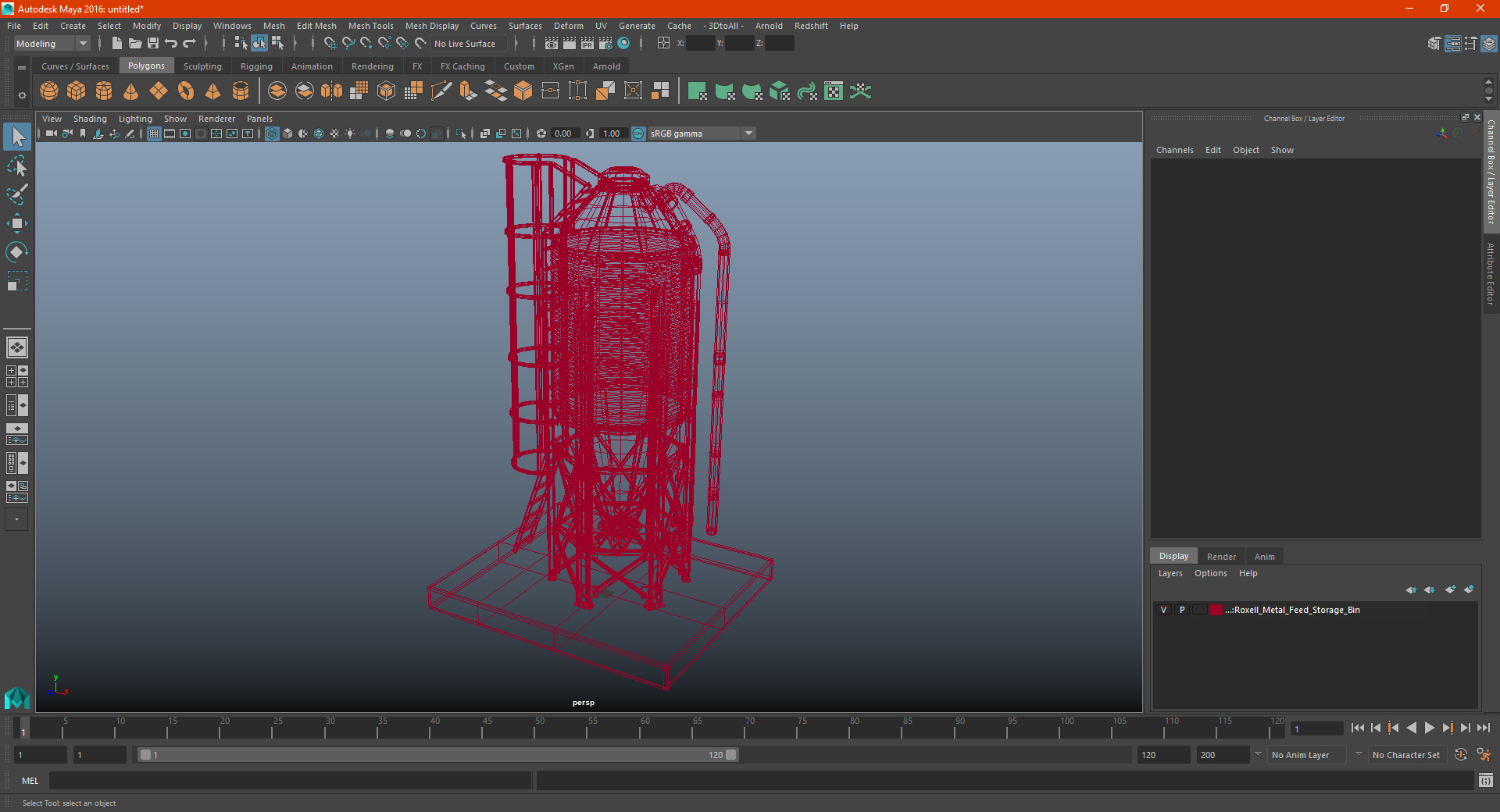Open the Channels menu in Channel Box

pos(1174,150)
